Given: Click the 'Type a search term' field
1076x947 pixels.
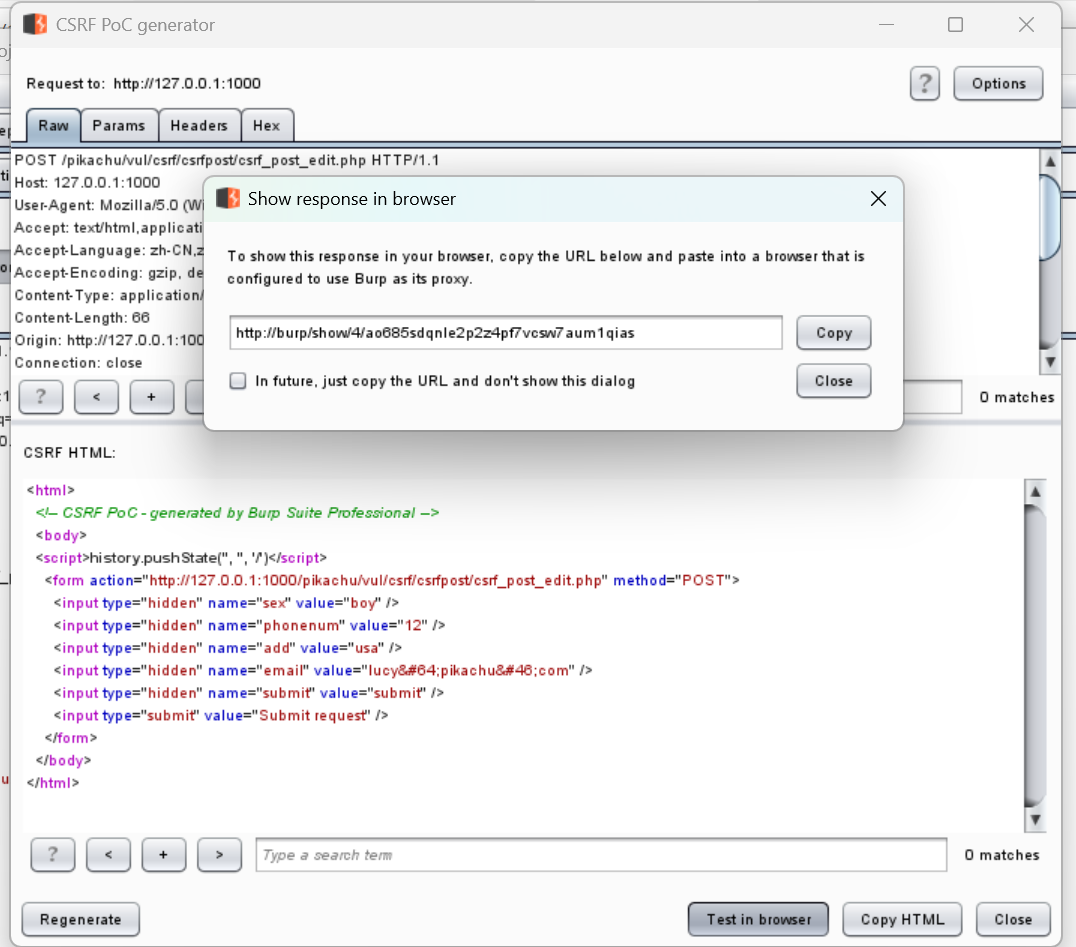Looking at the screenshot, I should (601, 855).
